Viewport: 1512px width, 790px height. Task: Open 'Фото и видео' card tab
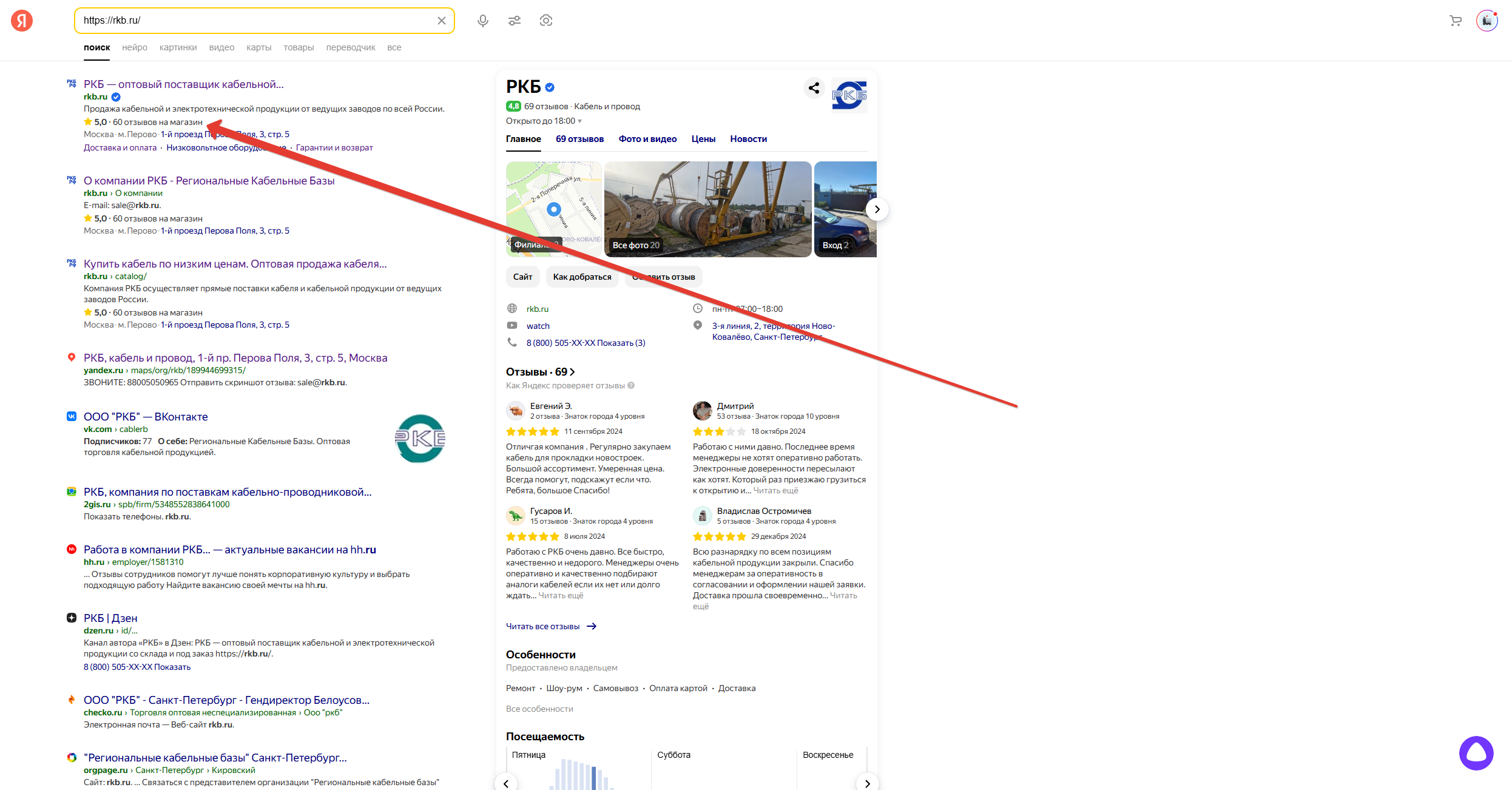coord(647,139)
